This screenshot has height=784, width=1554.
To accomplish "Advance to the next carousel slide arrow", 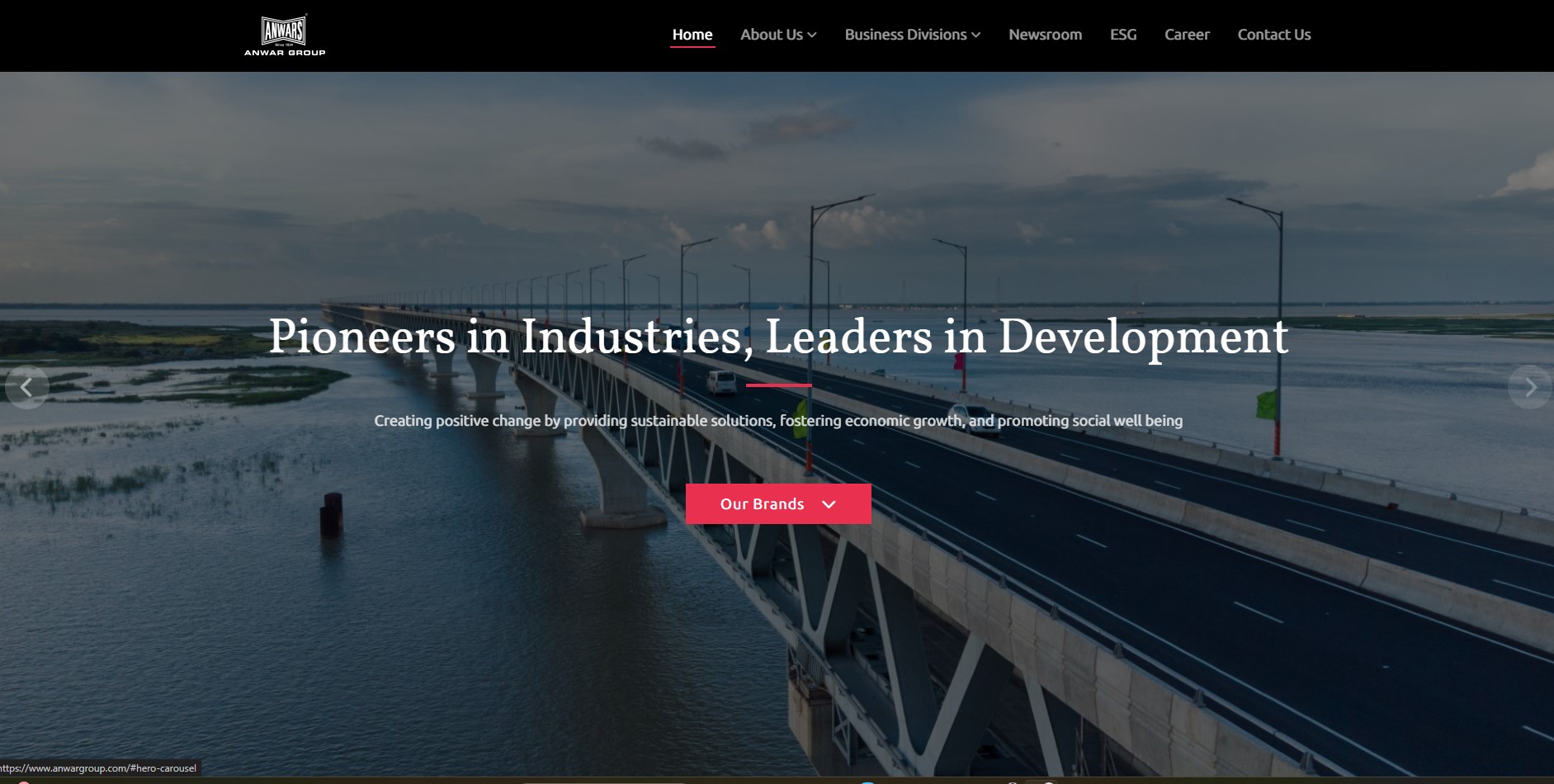I will click(1529, 387).
